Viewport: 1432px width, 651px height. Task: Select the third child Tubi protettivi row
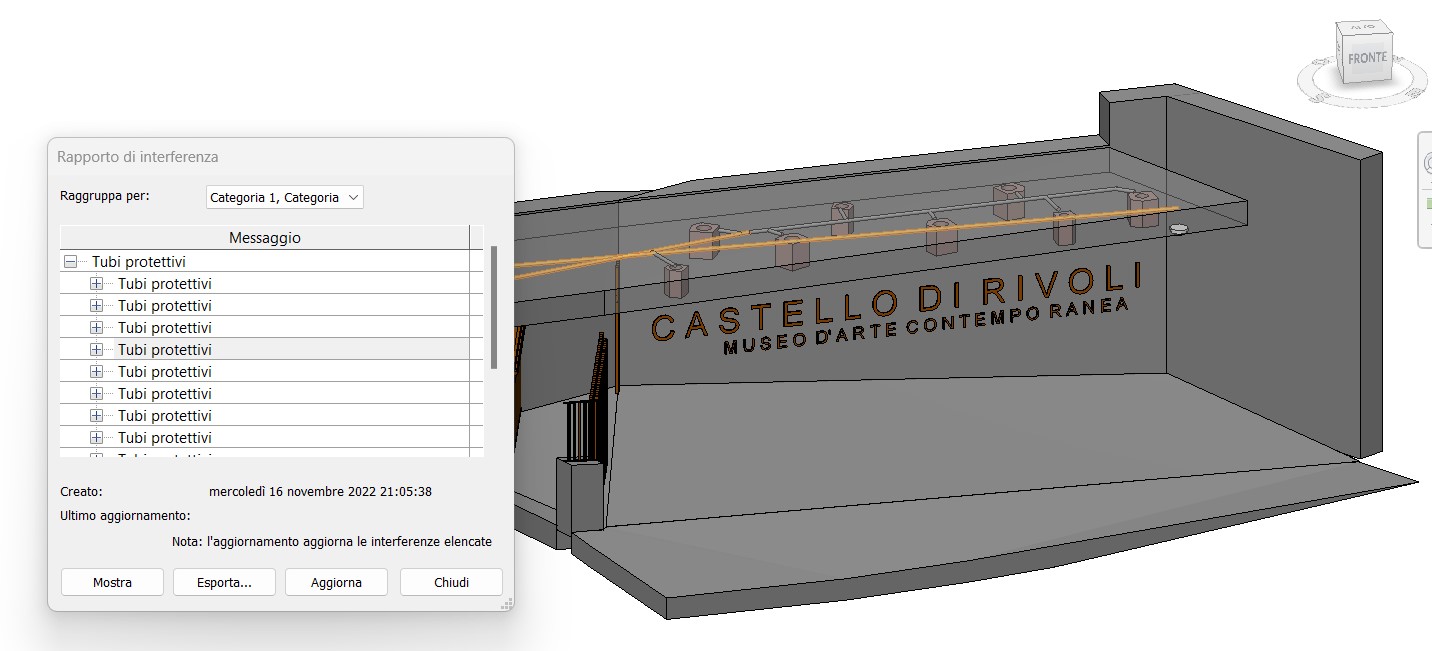165,328
